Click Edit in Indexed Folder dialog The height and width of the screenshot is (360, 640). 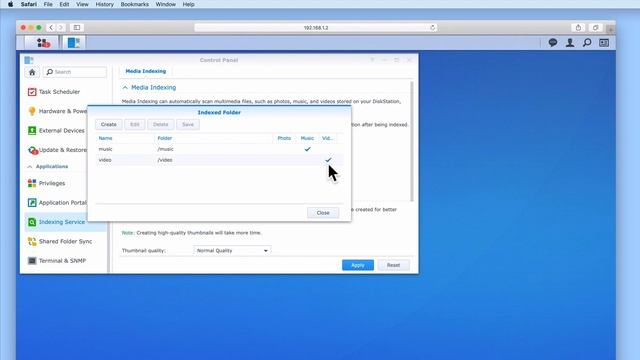(x=135, y=124)
